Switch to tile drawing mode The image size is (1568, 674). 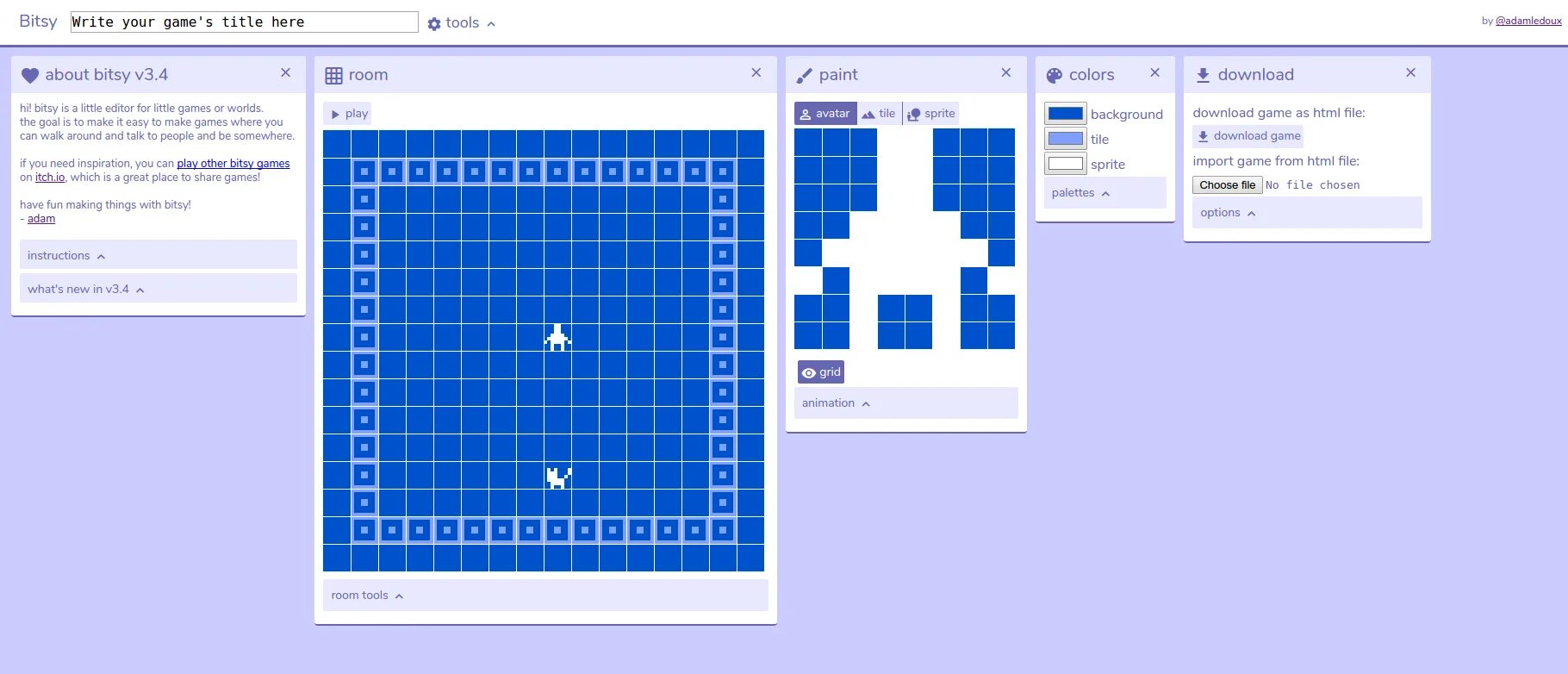[880, 114]
